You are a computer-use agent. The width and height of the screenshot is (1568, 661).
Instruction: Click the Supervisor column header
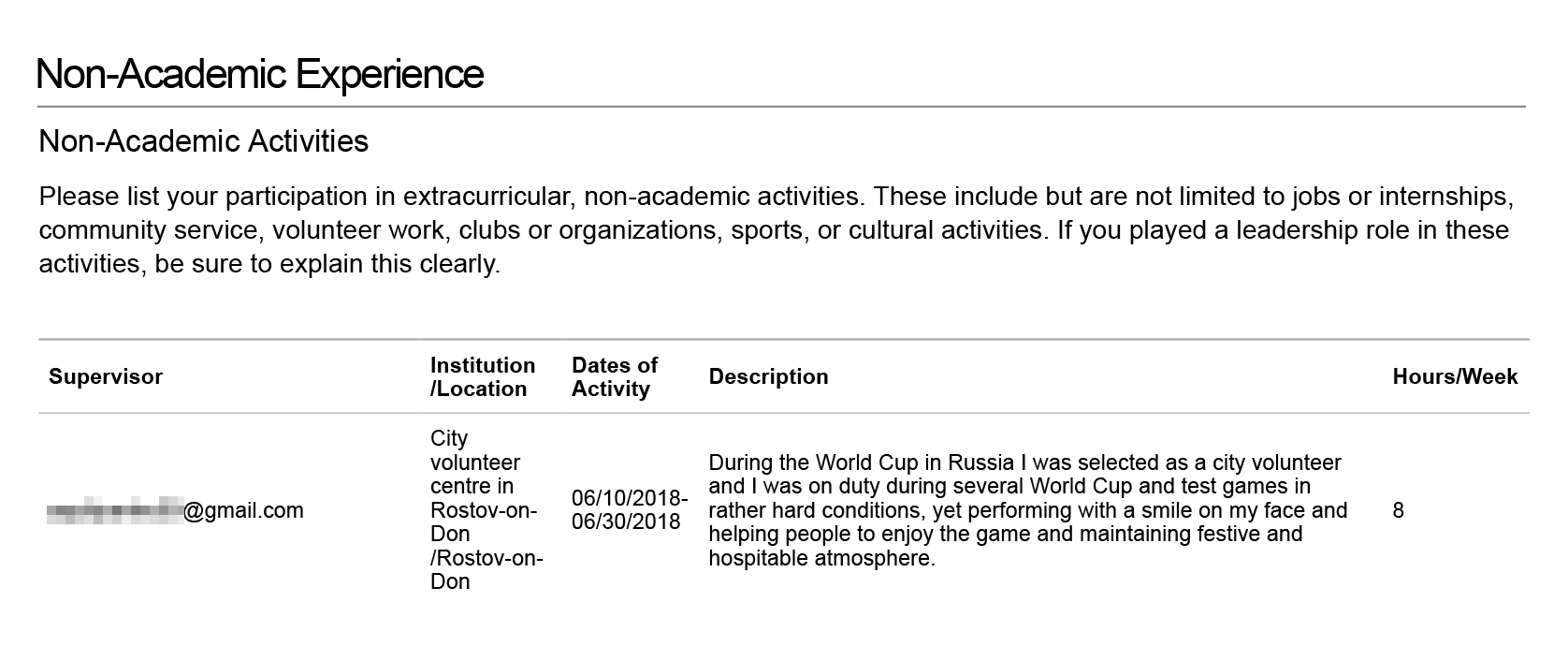coord(106,376)
